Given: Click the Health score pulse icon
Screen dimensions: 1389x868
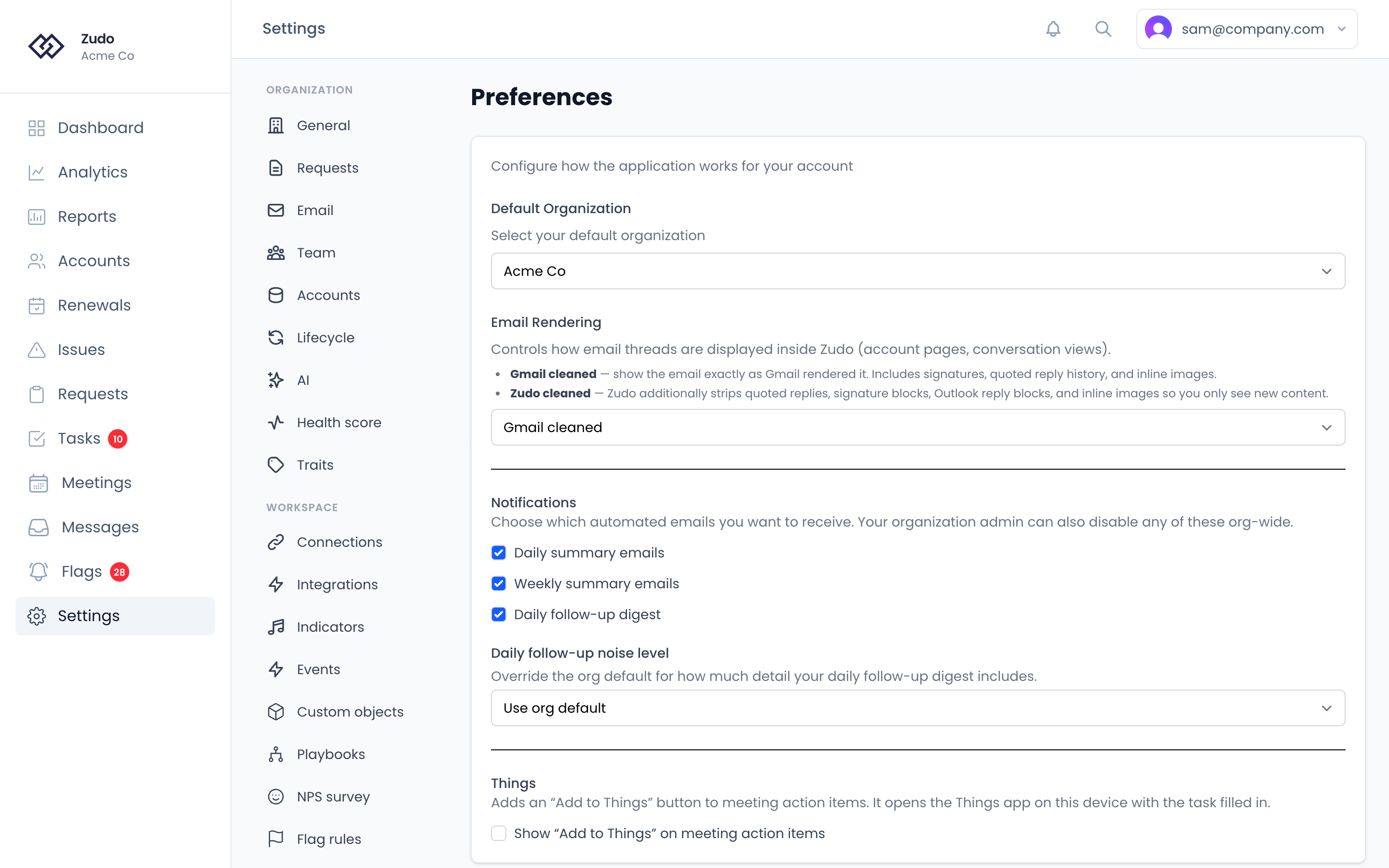Looking at the screenshot, I should [275, 422].
